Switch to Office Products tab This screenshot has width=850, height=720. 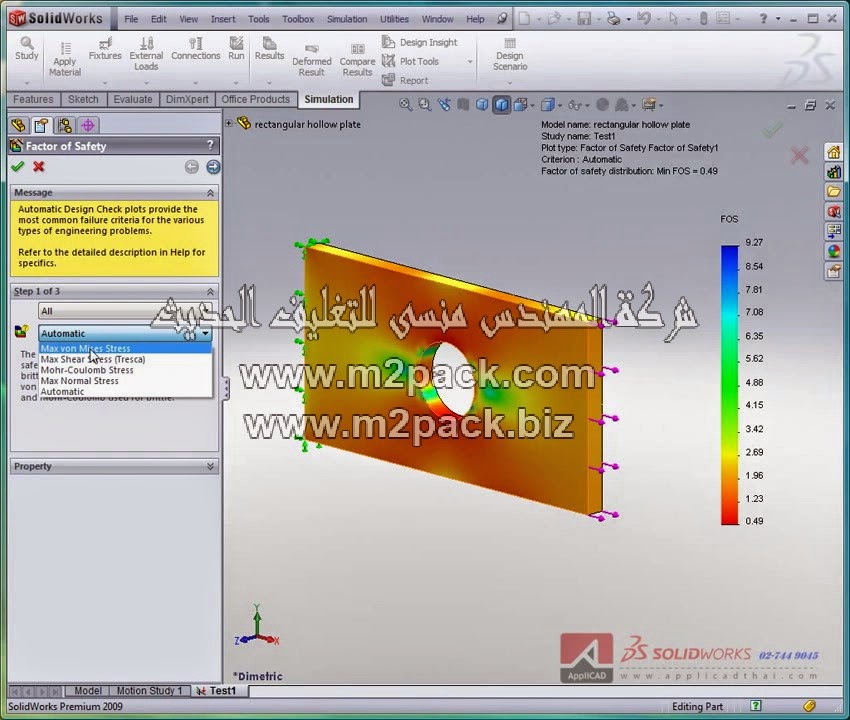(x=255, y=99)
